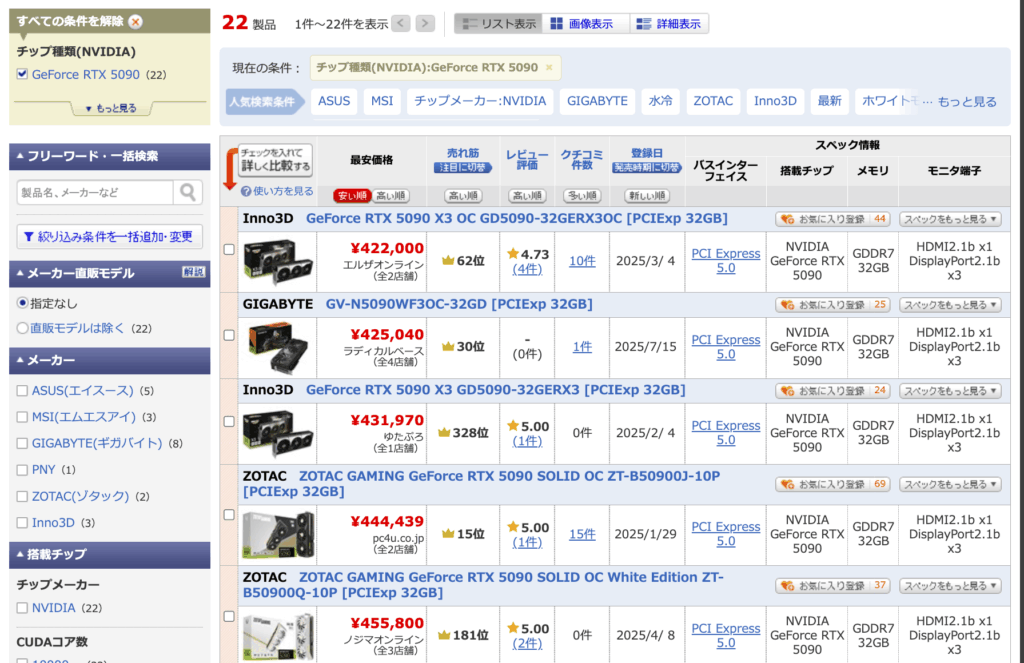Open the PCI Express 5.0 link in first row

[x=725, y=261]
